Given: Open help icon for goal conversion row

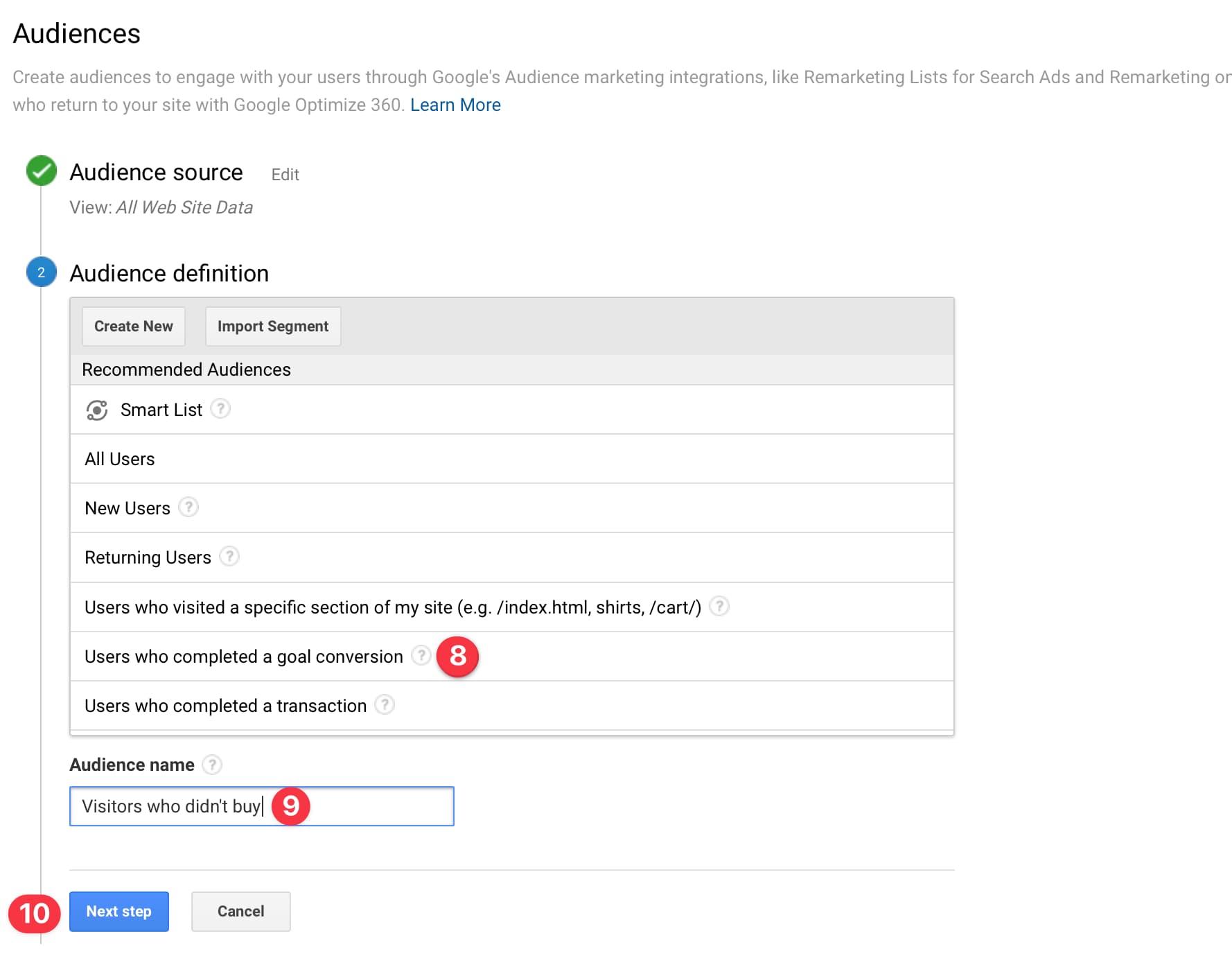Looking at the screenshot, I should click(x=421, y=656).
